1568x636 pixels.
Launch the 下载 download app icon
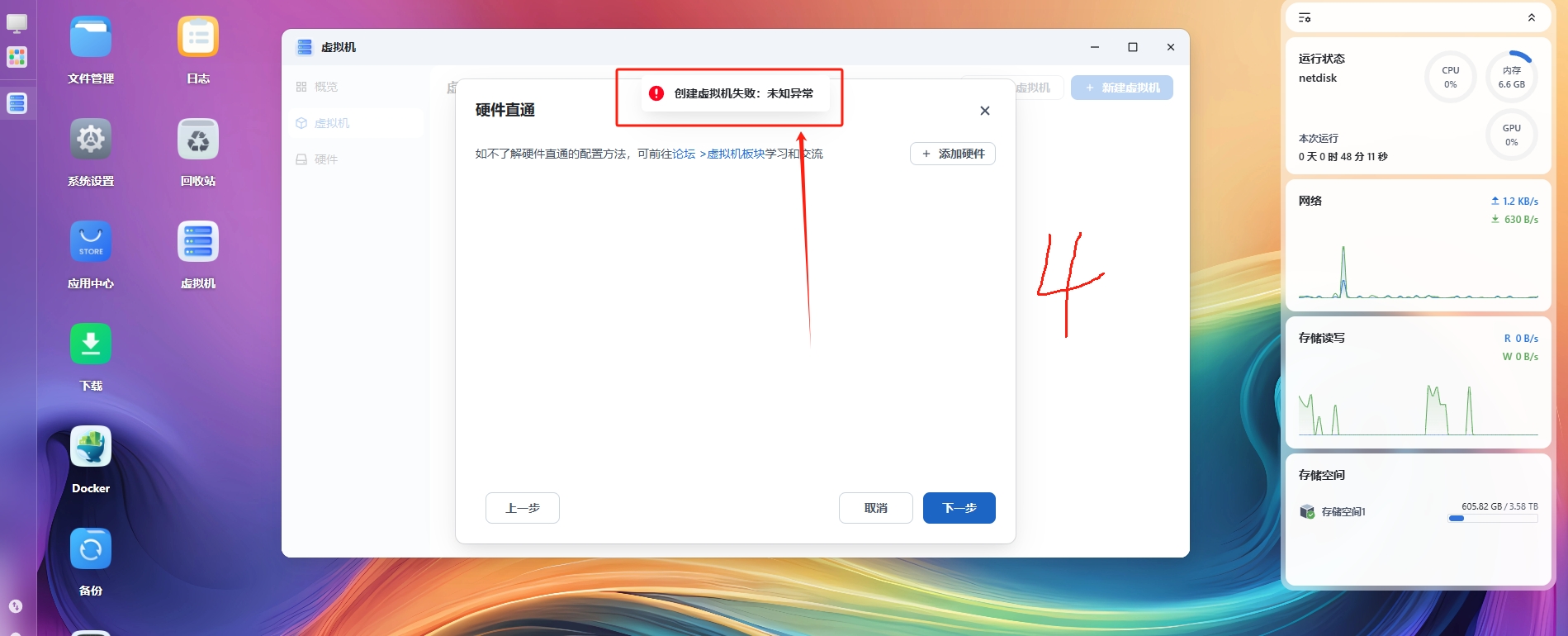click(91, 344)
